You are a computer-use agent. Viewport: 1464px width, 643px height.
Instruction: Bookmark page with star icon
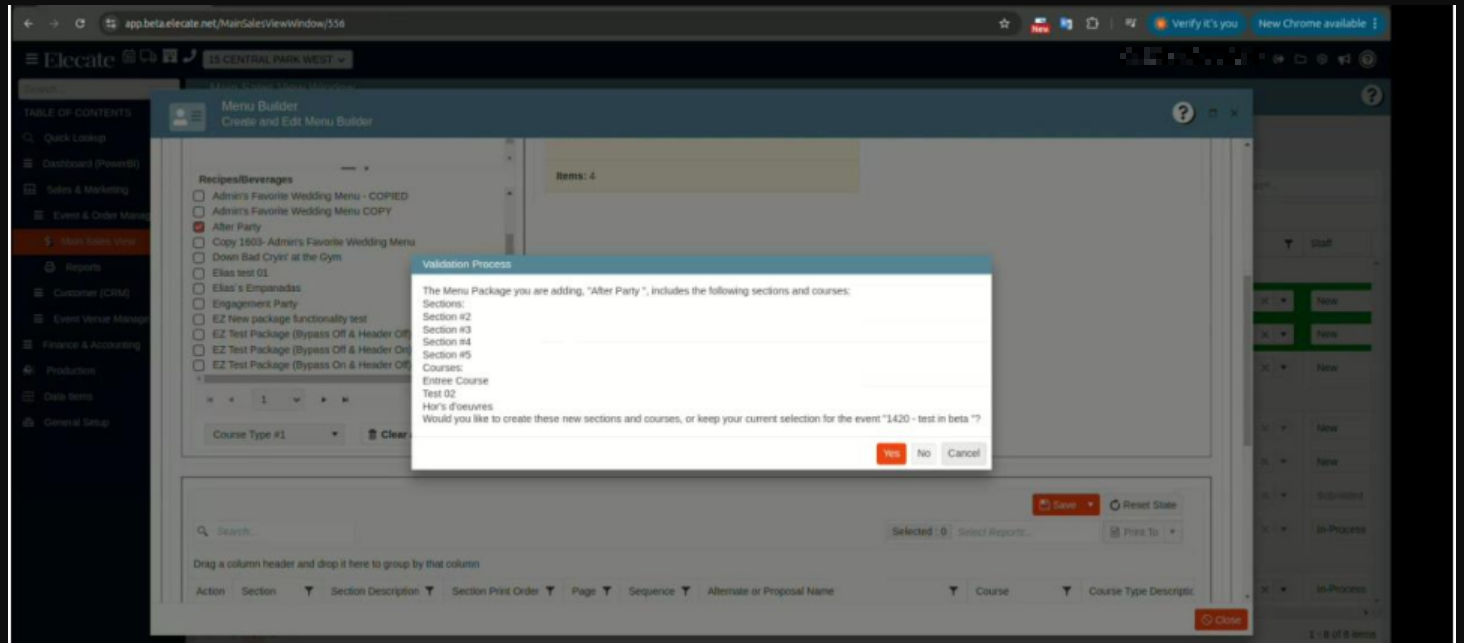click(1004, 23)
